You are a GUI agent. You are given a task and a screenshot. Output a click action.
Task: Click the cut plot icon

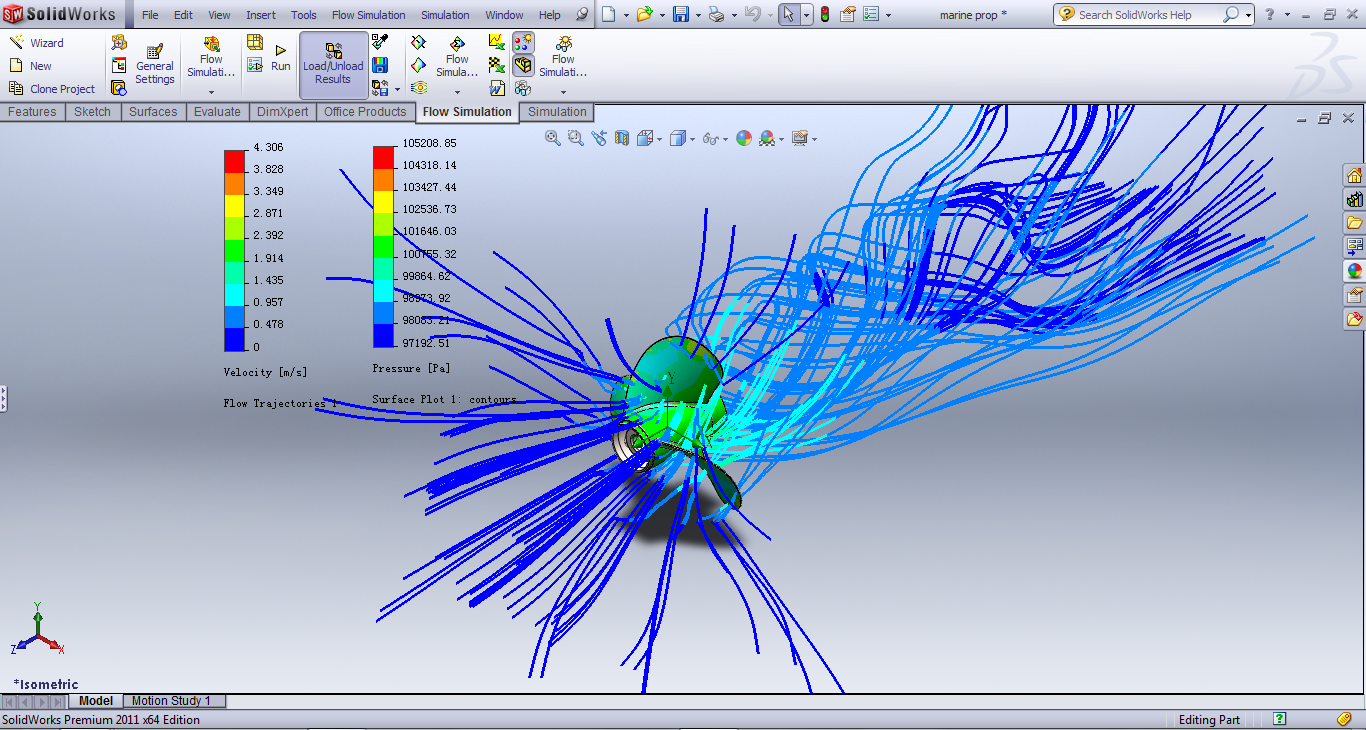419,42
